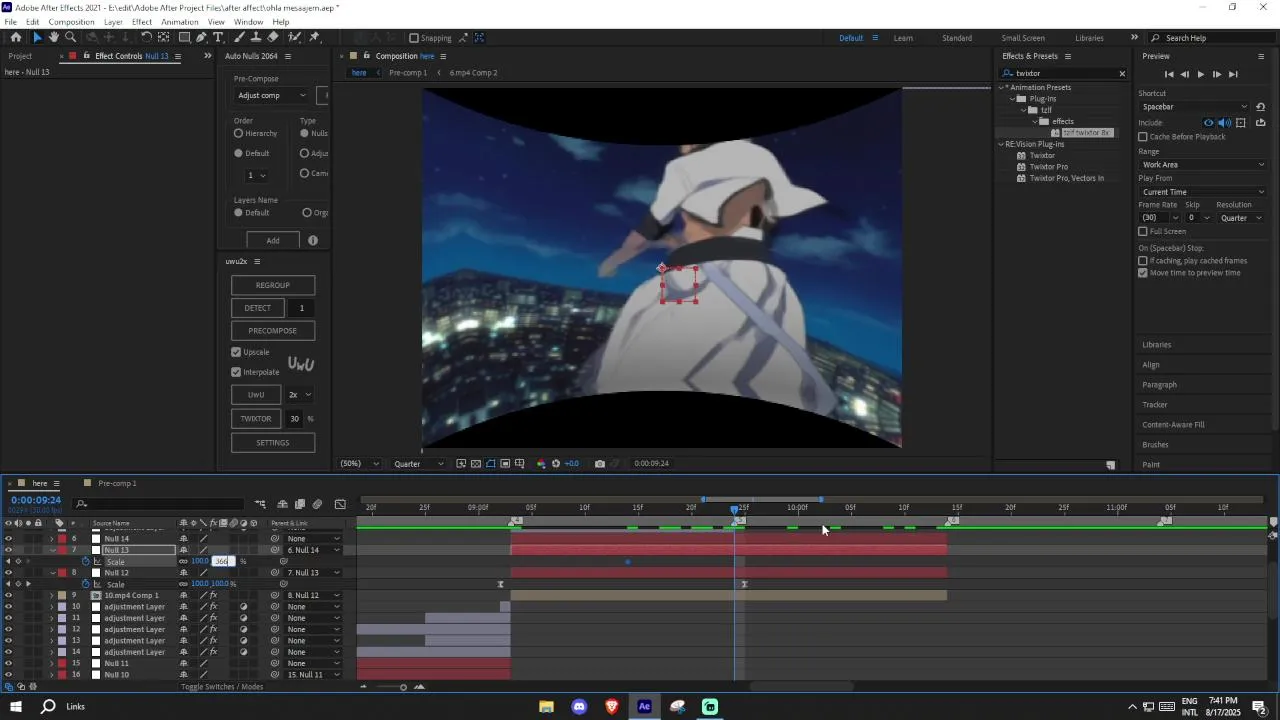Open Brave browser from taskbar
Viewport: 1280px width, 720px height.
pyautogui.click(x=612, y=707)
